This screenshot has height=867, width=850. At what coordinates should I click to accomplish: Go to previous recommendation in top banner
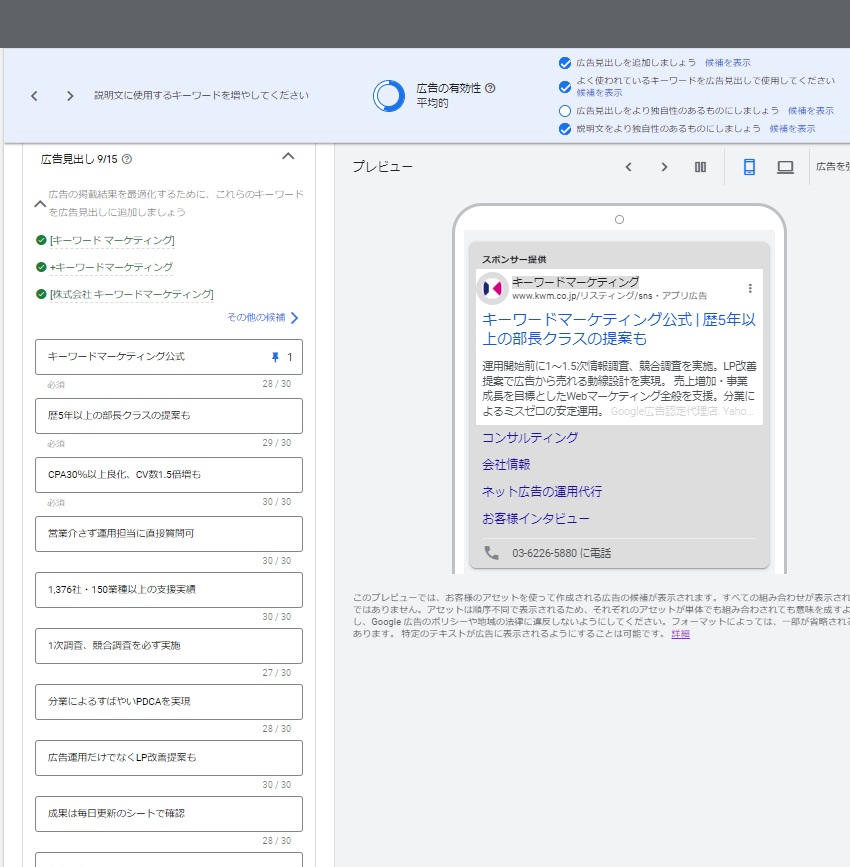[34, 96]
